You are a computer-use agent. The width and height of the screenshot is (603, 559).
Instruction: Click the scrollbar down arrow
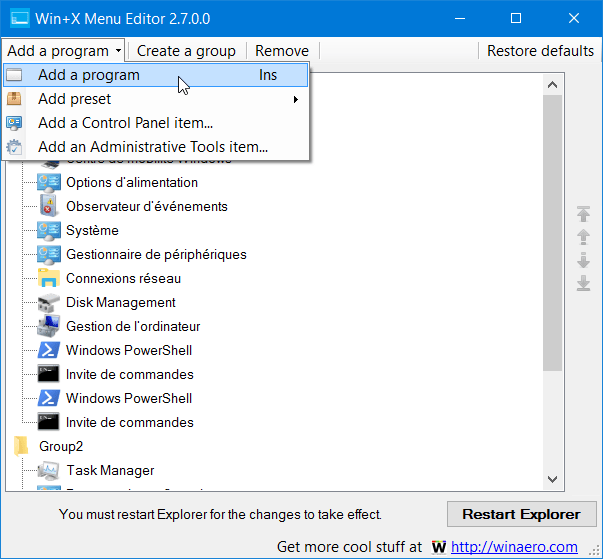point(553,479)
